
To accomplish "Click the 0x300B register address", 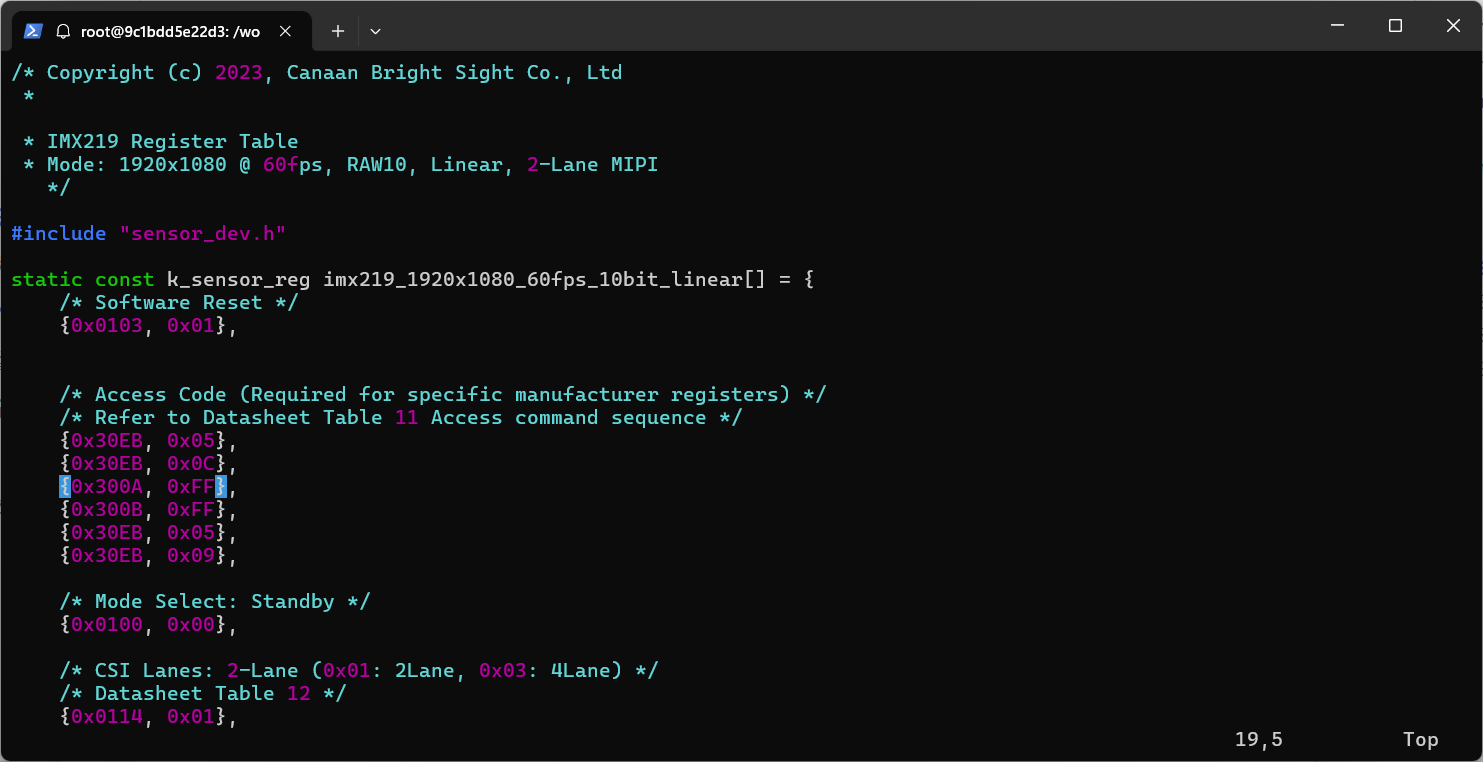I will point(107,510).
